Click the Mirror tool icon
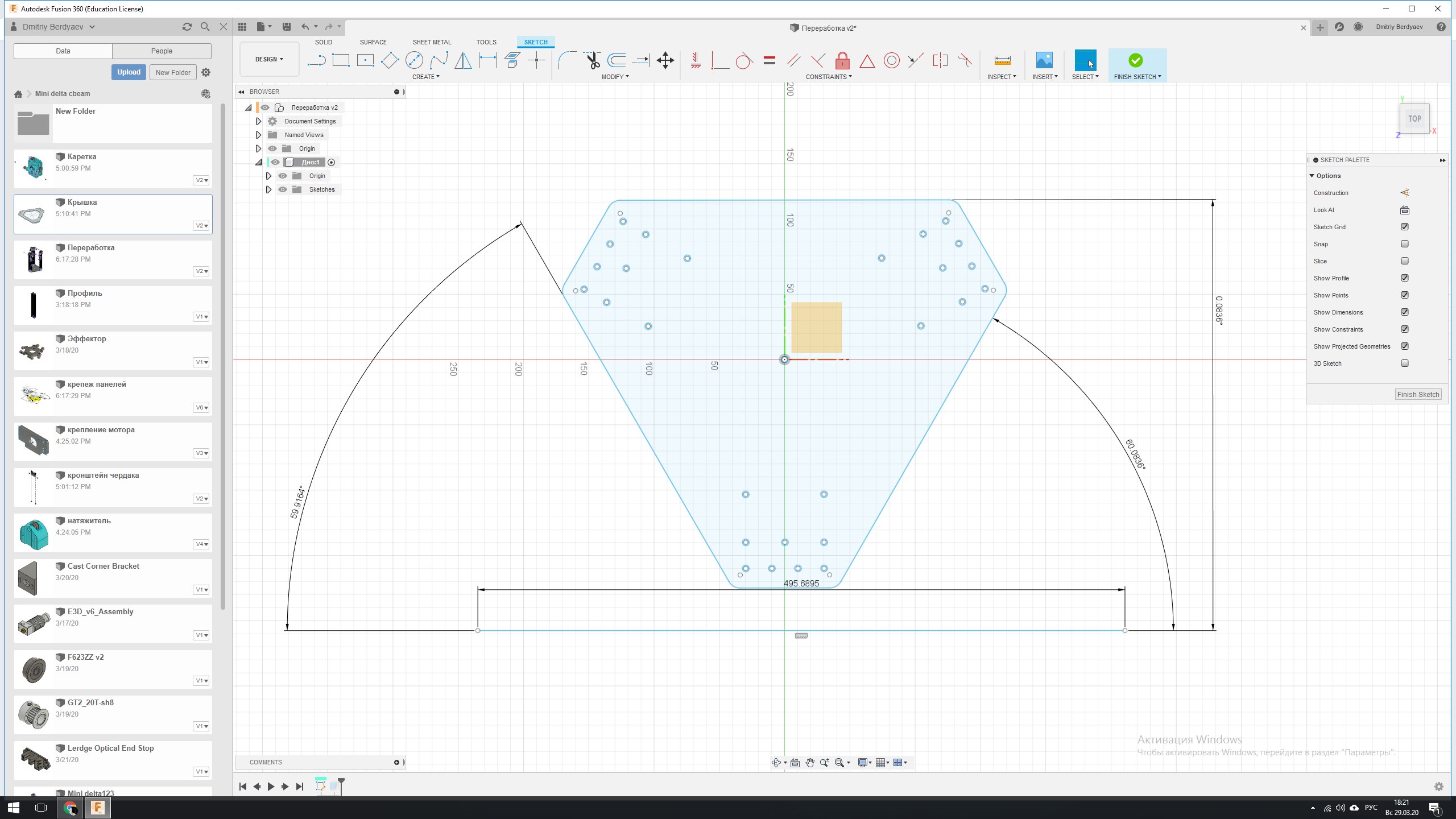The height and width of the screenshot is (819, 1456). (x=463, y=60)
